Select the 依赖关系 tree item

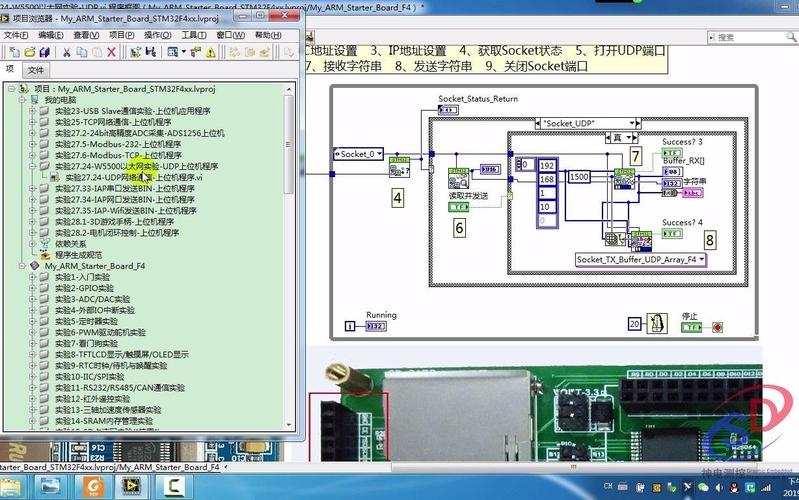(70, 244)
